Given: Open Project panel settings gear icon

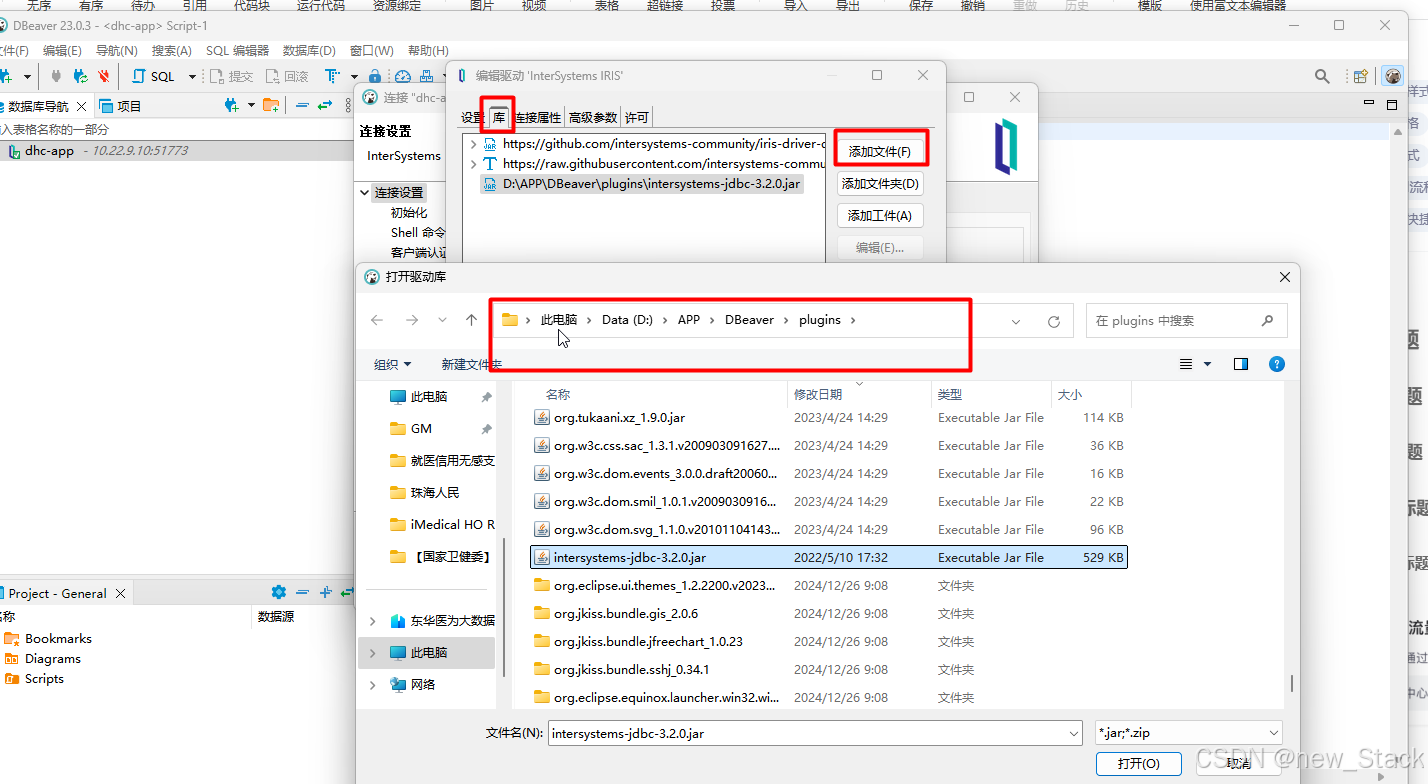Looking at the screenshot, I should (279, 592).
